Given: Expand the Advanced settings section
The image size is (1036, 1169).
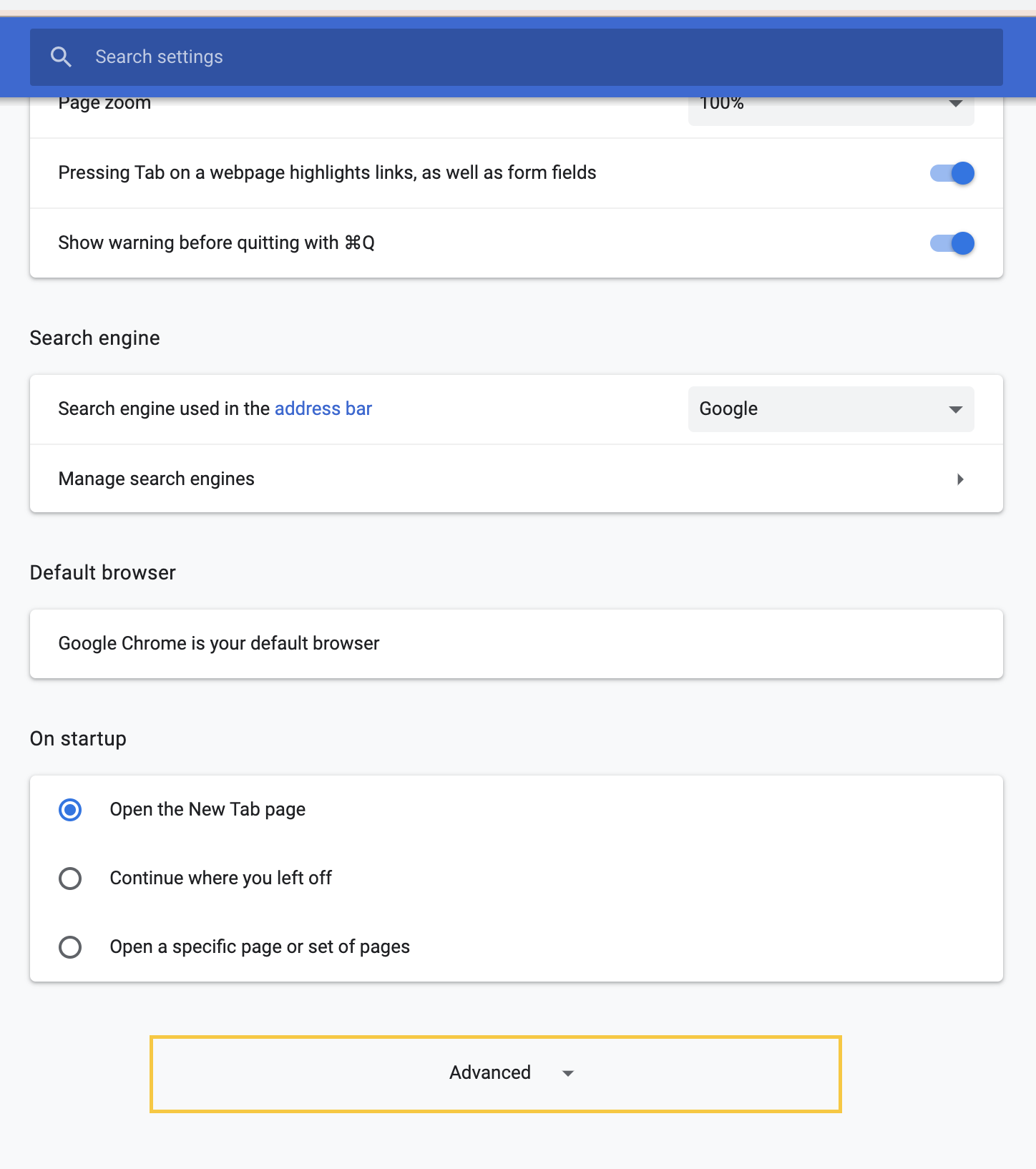Looking at the screenshot, I should (495, 1074).
